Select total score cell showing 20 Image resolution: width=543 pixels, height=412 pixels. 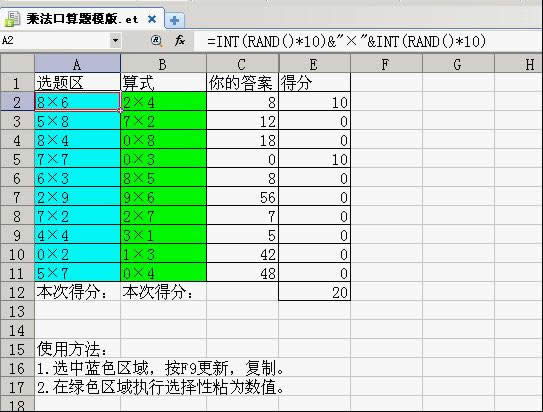[314, 292]
